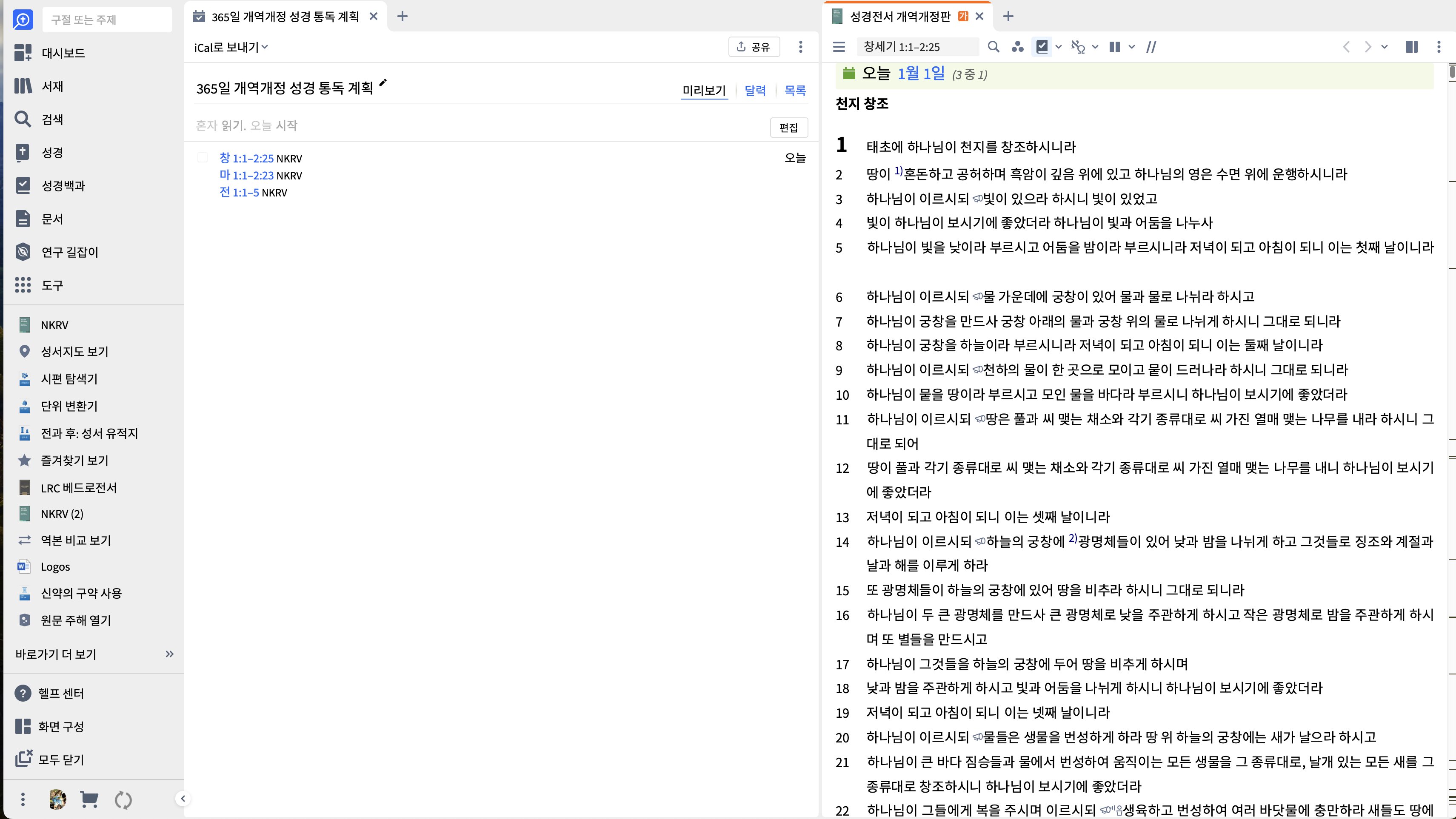Open the iCal로 보내기 dropdown
Screen dimensions: 1456x819
point(231,48)
